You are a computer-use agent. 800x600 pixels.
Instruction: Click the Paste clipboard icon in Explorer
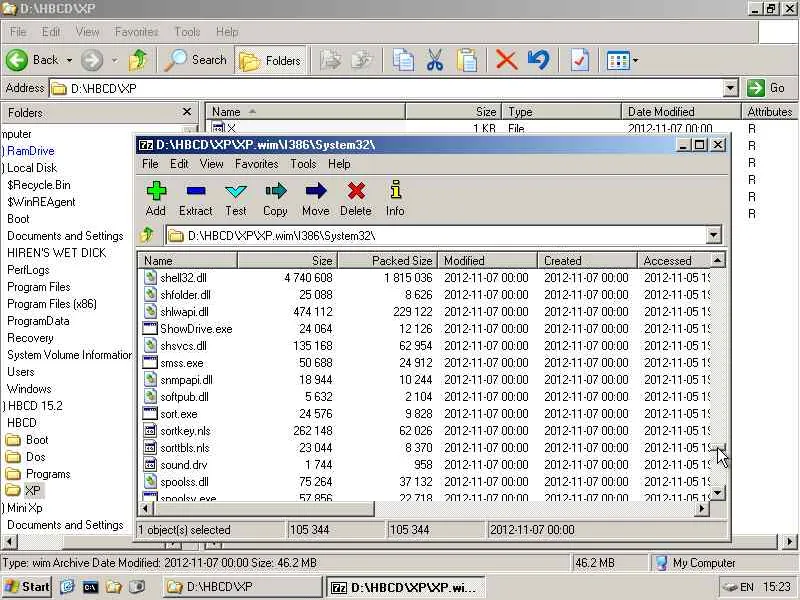point(467,60)
